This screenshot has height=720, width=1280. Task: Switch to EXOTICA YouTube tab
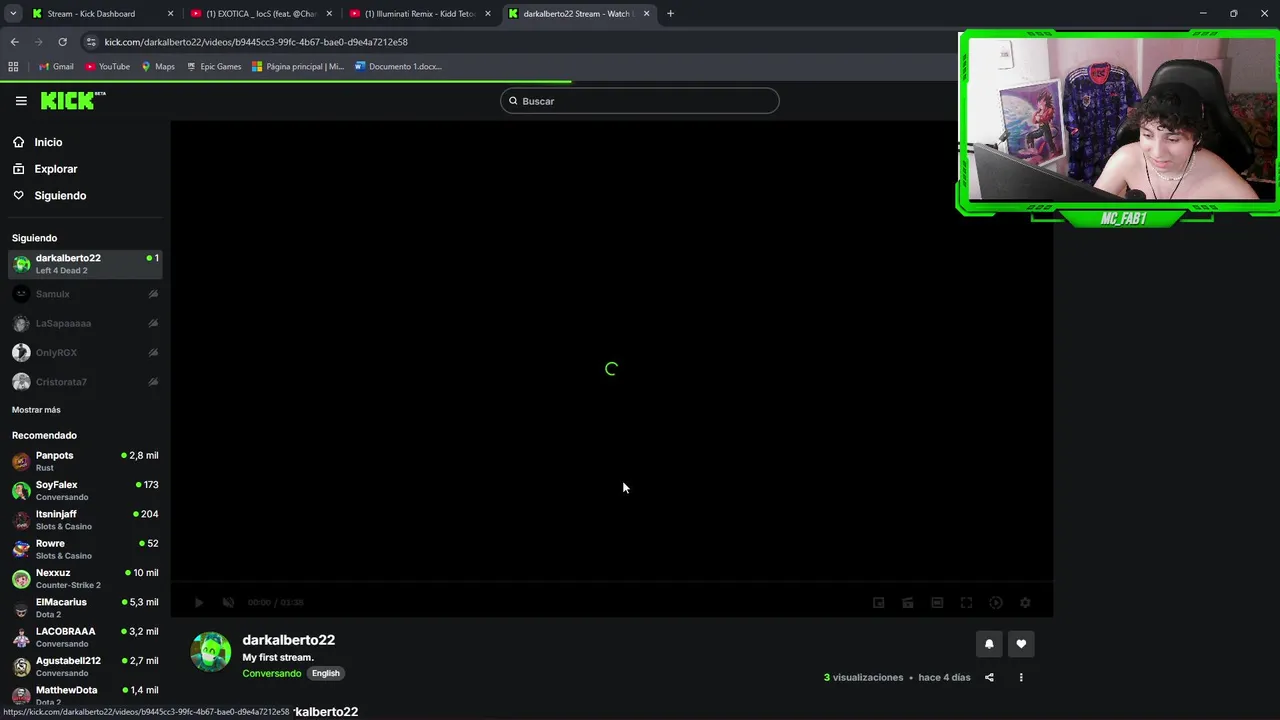tap(260, 14)
